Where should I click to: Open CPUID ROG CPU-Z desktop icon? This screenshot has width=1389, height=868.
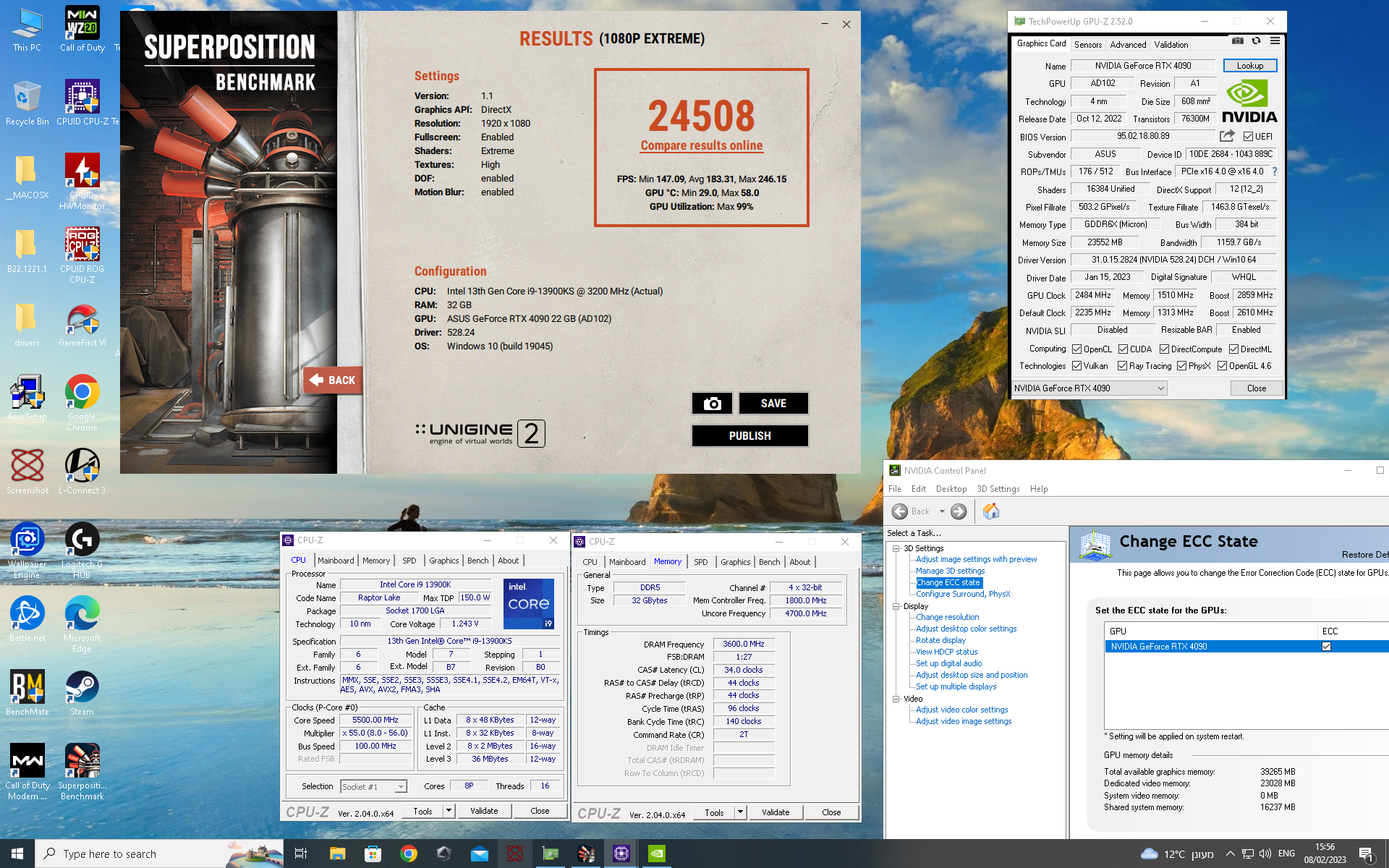tap(82, 255)
